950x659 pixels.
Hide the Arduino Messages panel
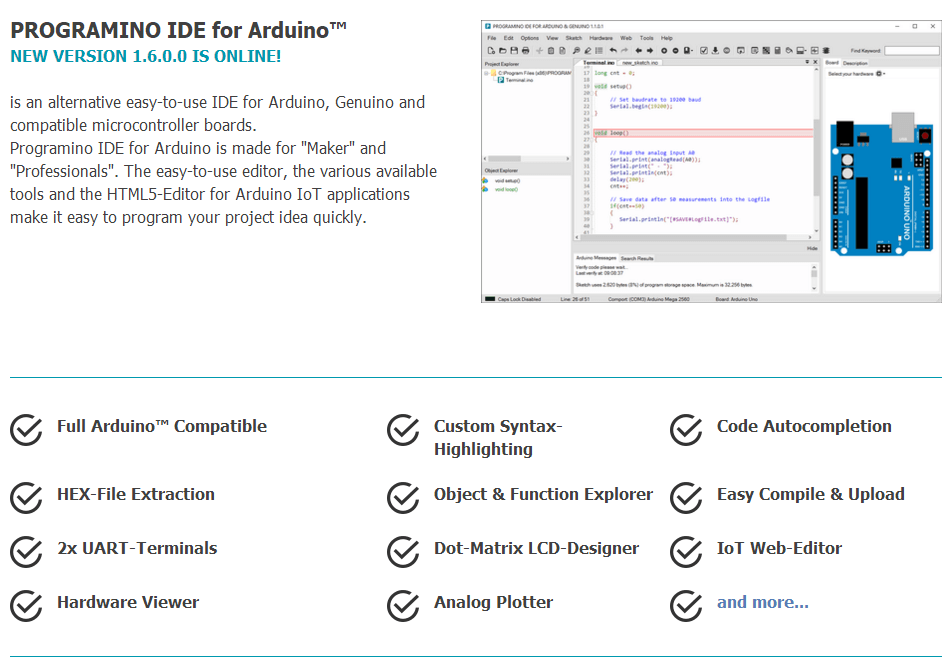tap(812, 248)
